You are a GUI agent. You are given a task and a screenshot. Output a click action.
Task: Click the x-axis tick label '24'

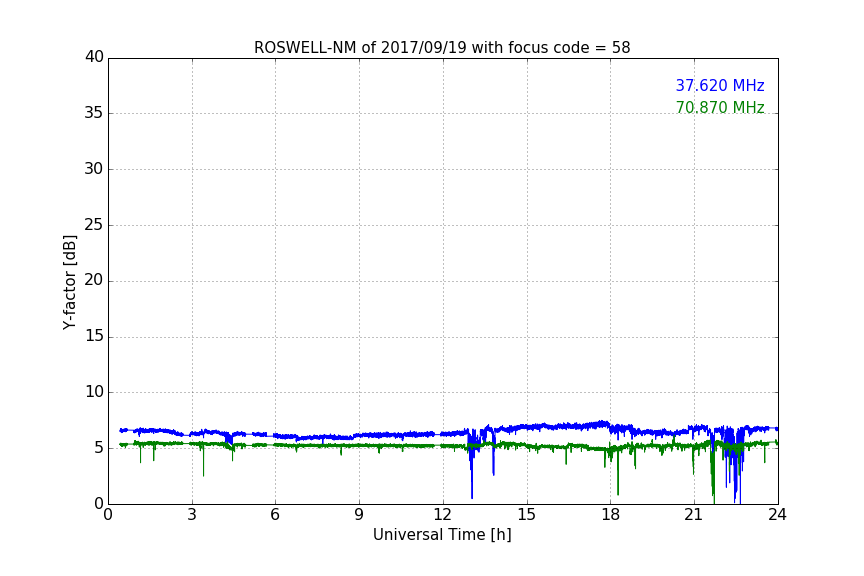[x=777, y=515]
